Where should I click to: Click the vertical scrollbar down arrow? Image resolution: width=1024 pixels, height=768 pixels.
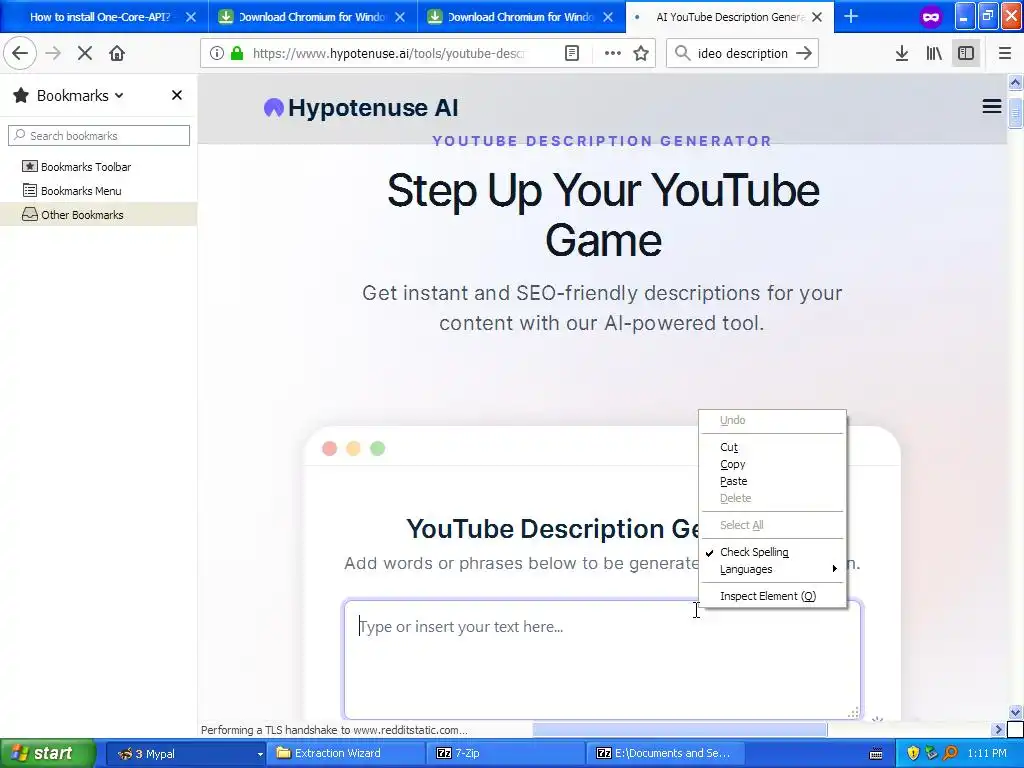pos(1015,712)
